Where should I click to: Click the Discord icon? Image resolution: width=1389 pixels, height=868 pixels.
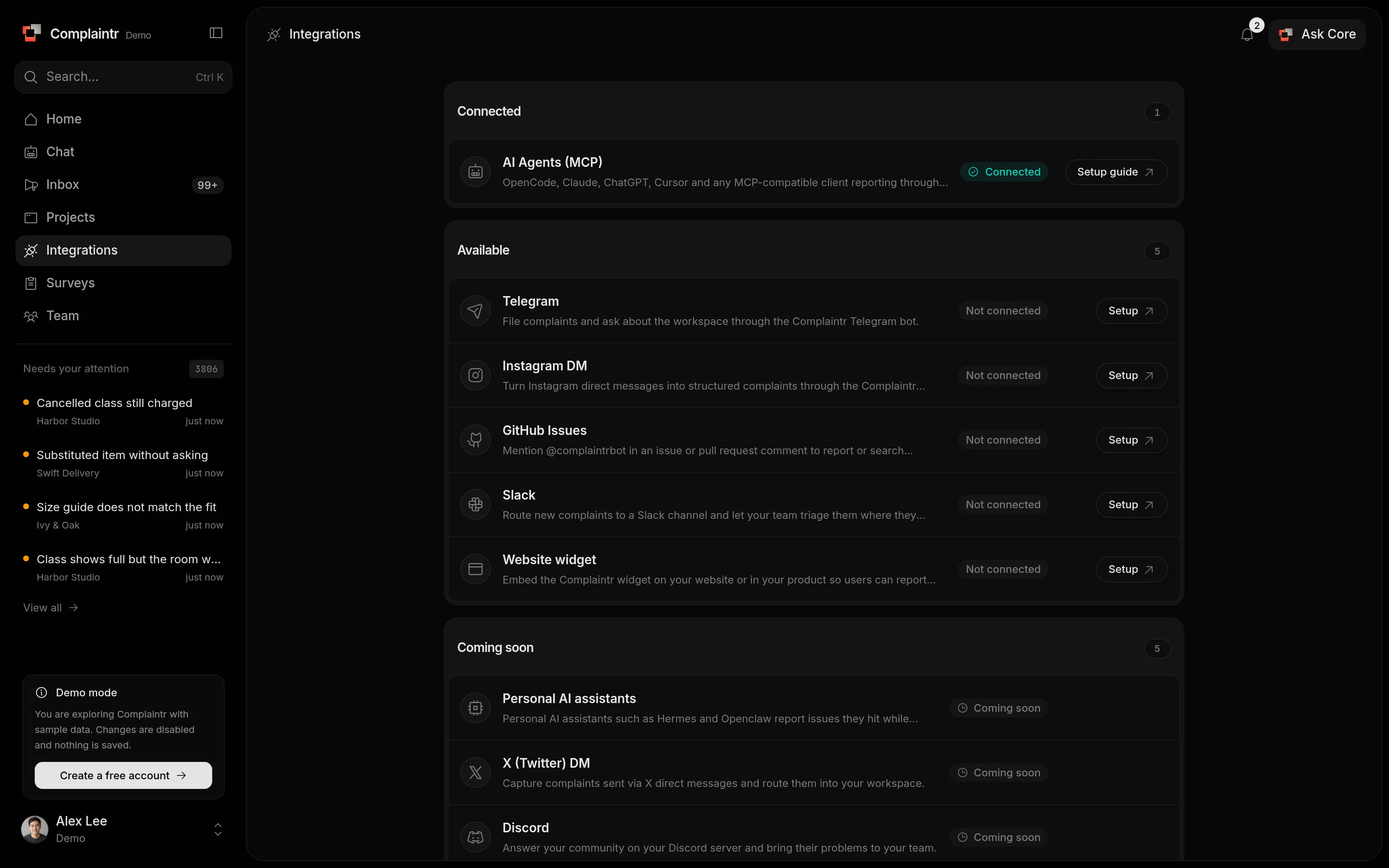[475, 837]
